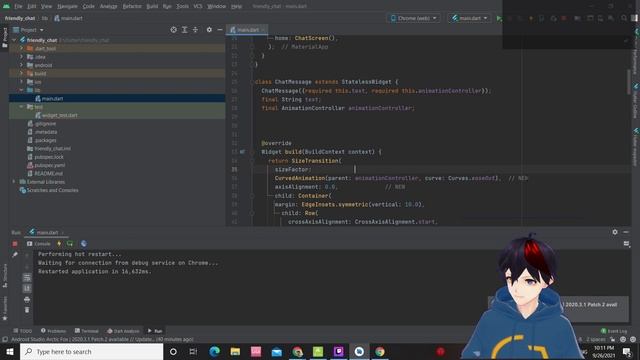Image resolution: width=640 pixels, height=360 pixels.
Task: Click the Windows taskbar search box
Action: (91, 351)
